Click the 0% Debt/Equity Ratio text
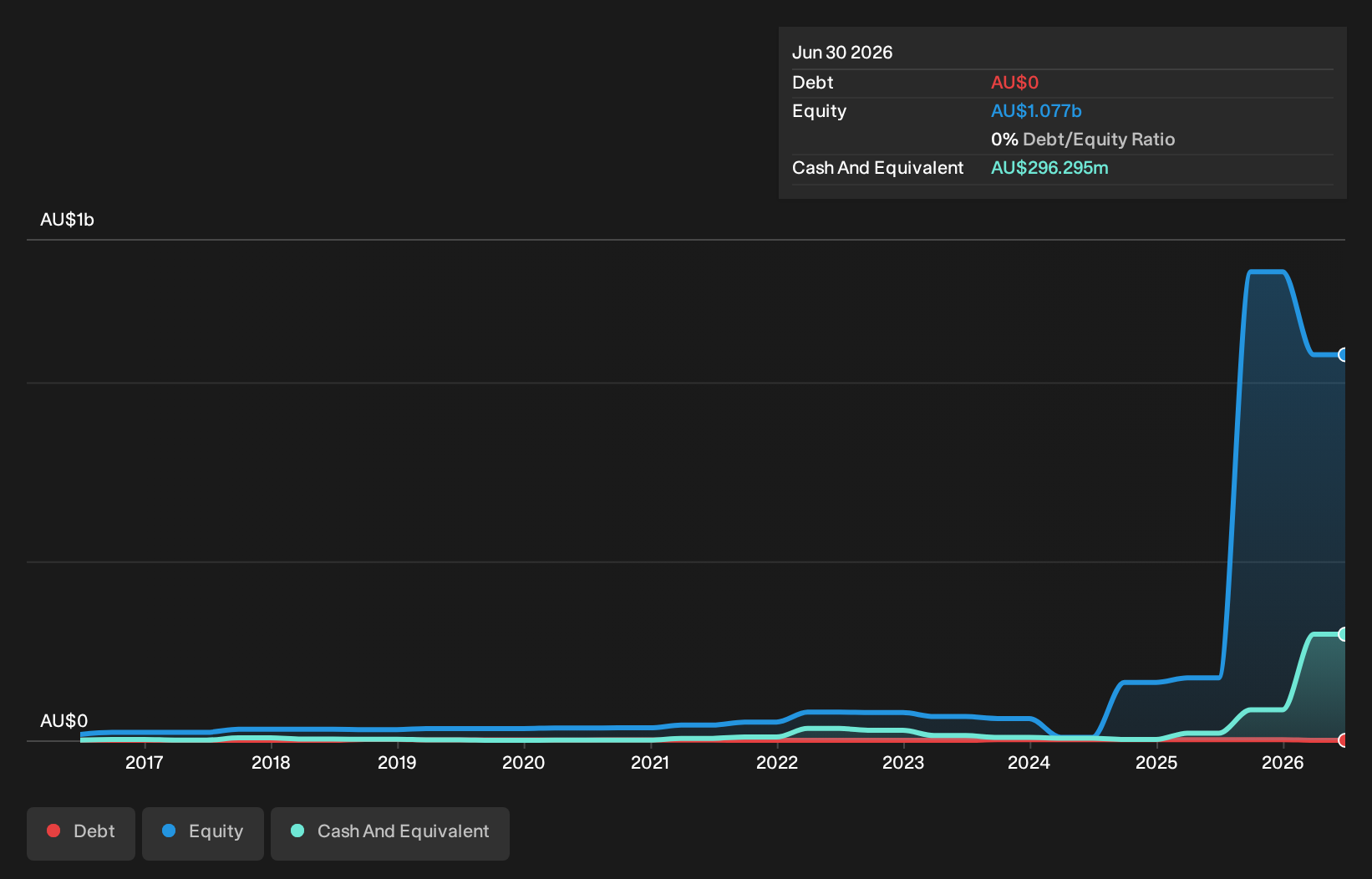The height and width of the screenshot is (879, 1372). [1083, 140]
